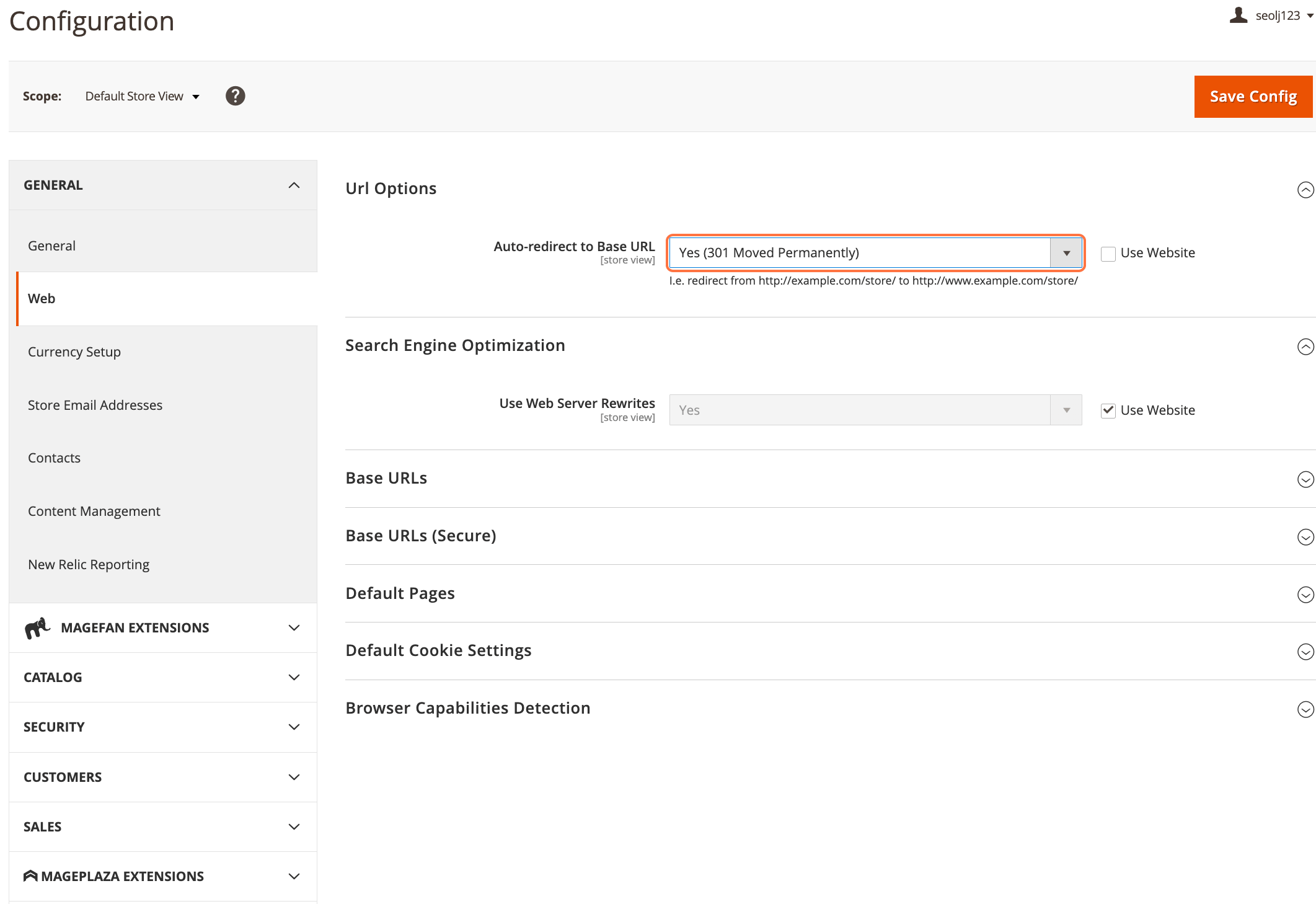Open the Contacts configuration page
Viewport: 1316px width, 904px height.
click(54, 458)
